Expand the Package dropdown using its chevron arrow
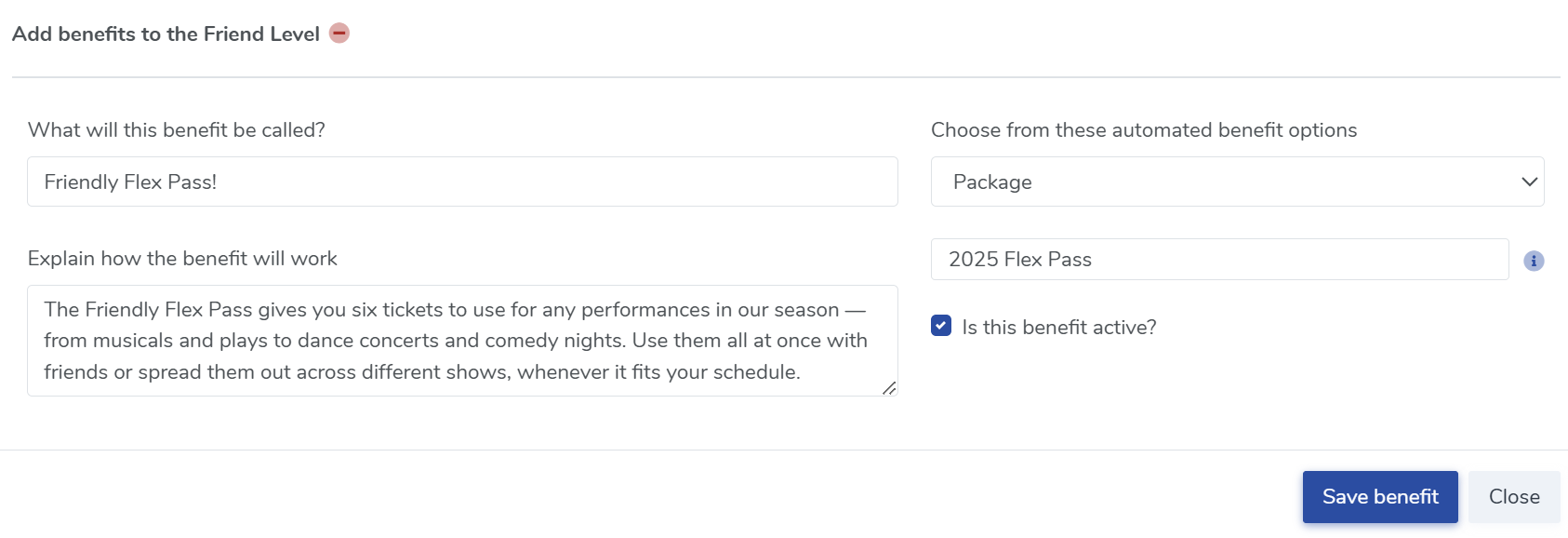 (1529, 182)
